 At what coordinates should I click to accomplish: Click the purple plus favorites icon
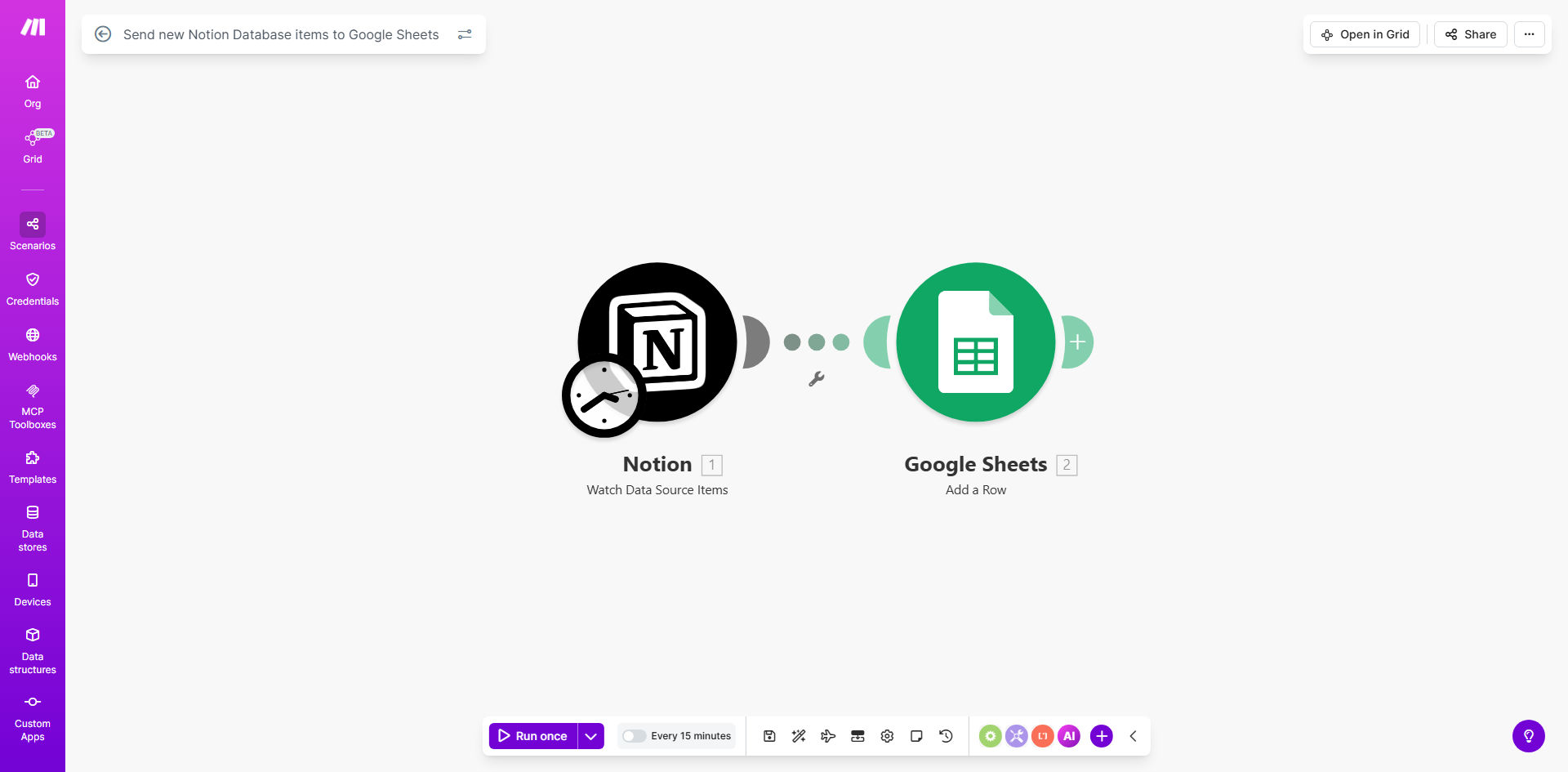pos(1102,736)
